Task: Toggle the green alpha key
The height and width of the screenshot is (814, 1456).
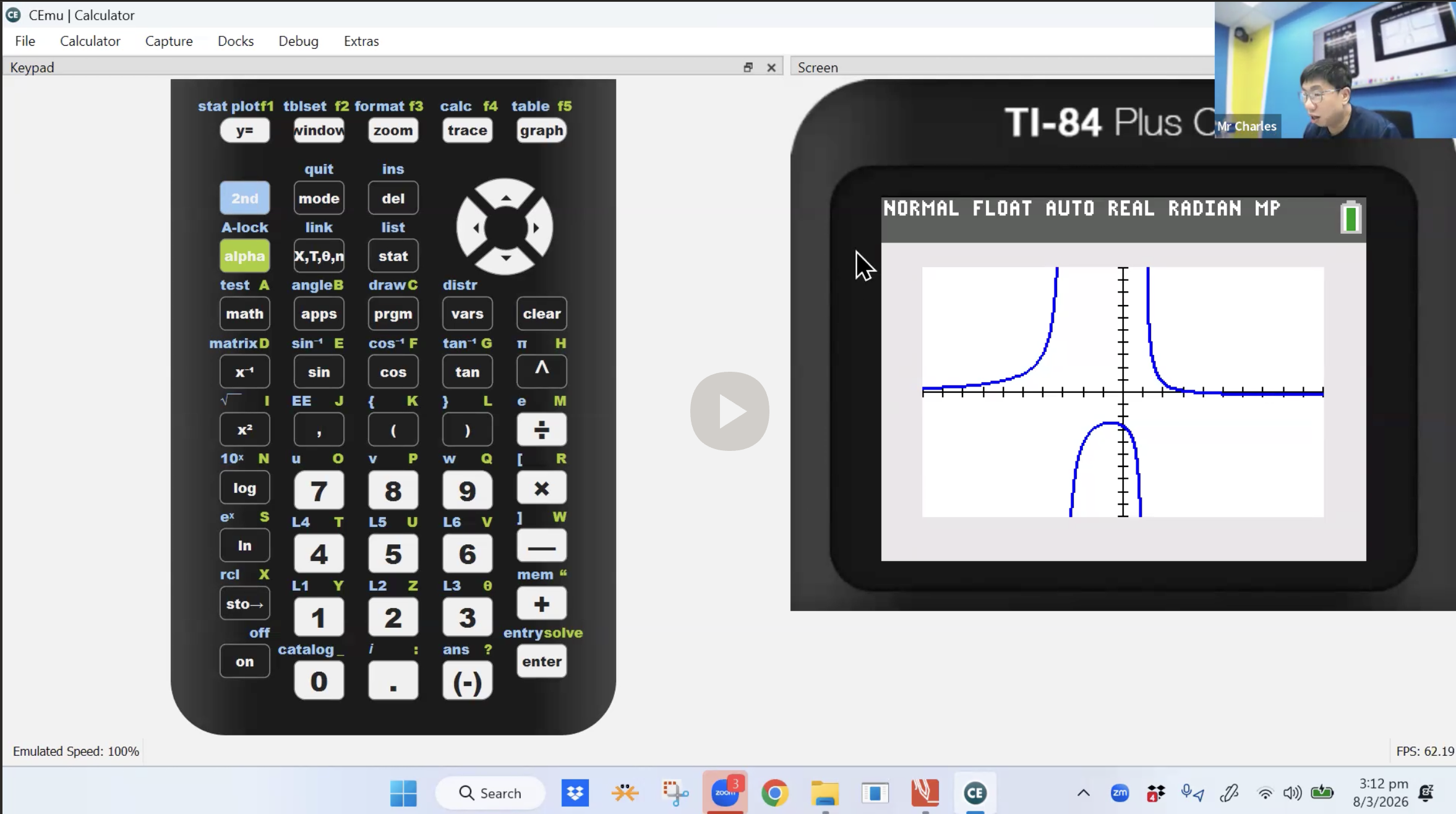Action: pos(244,256)
